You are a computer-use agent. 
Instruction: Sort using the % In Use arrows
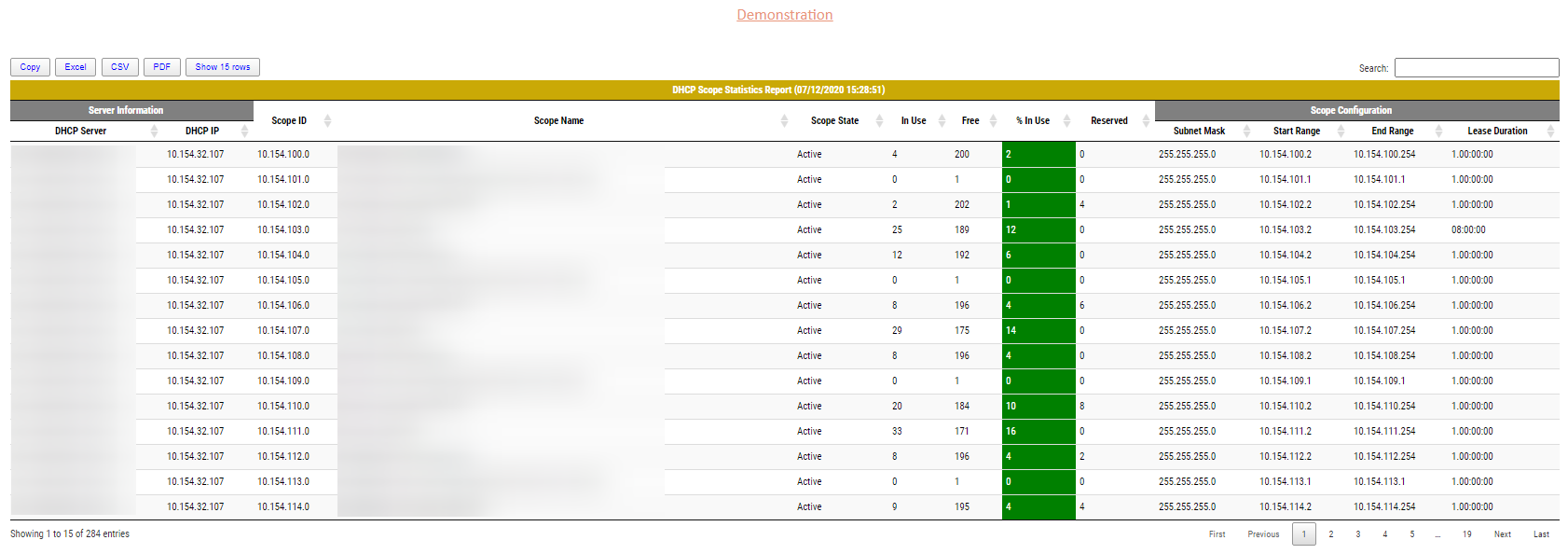1066,121
